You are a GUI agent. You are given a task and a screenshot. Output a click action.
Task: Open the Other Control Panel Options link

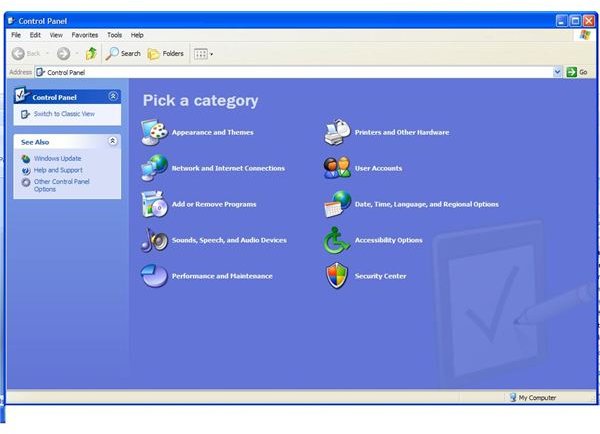[62, 185]
